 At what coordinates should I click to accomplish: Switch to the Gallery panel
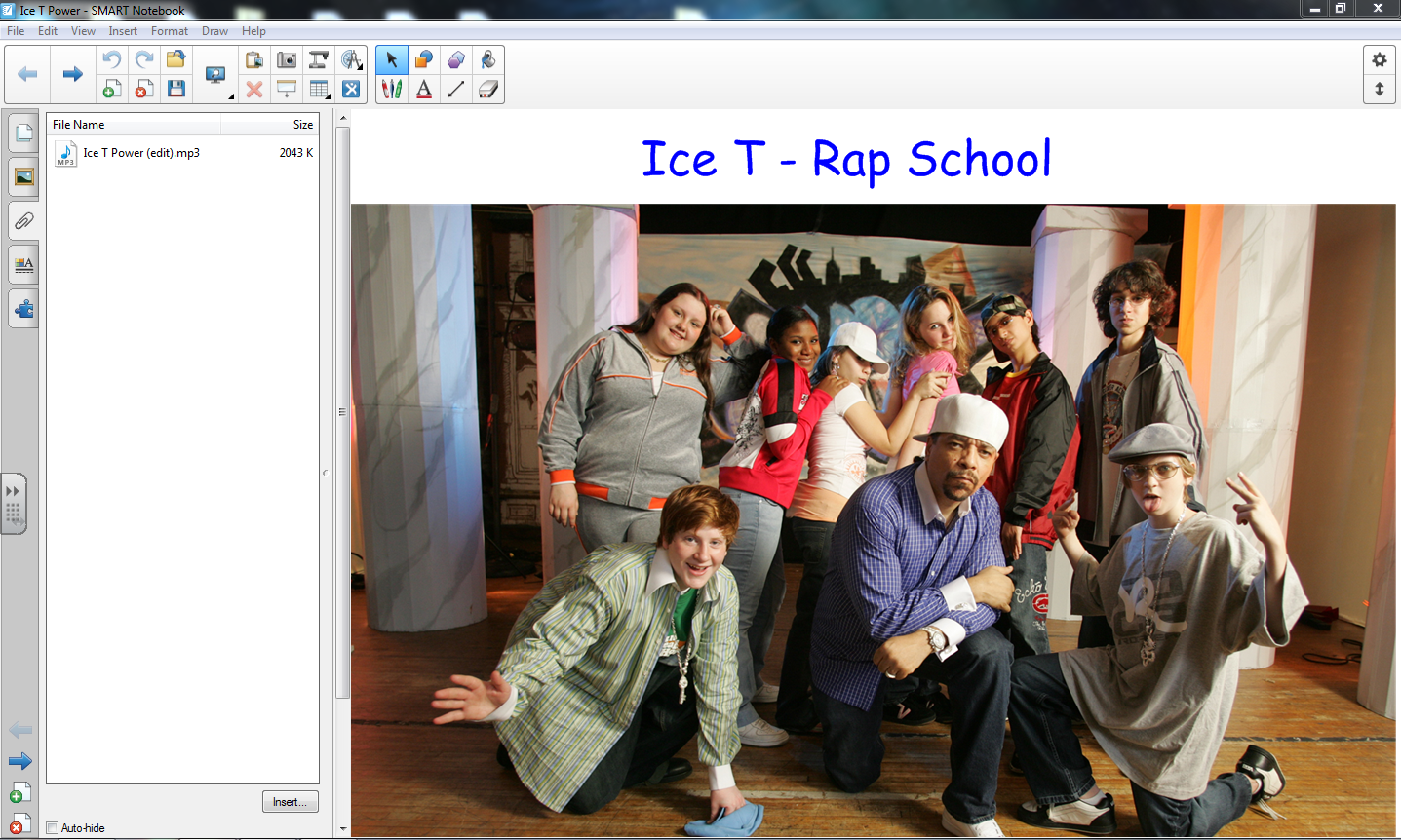point(22,176)
